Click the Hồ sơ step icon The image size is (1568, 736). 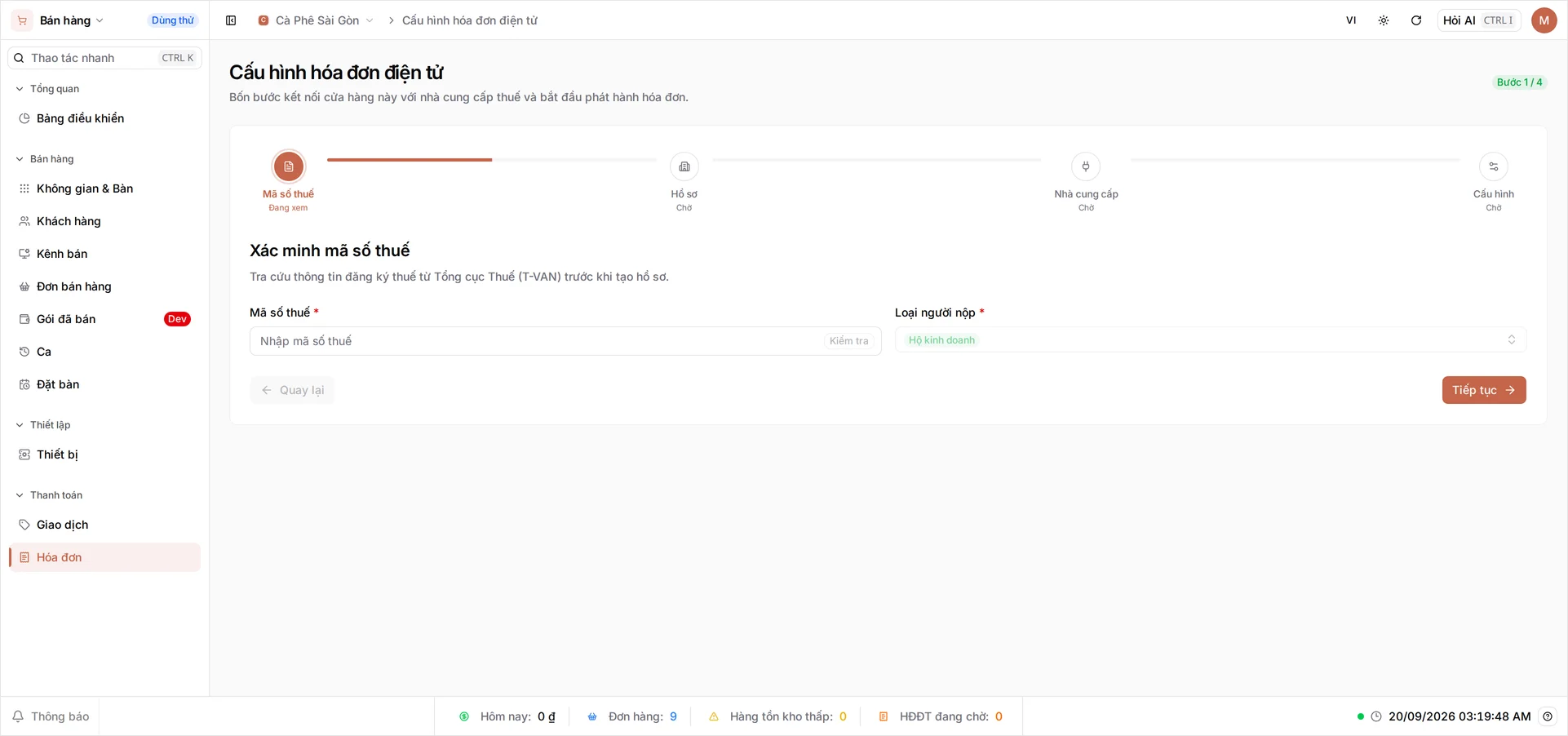pos(684,166)
